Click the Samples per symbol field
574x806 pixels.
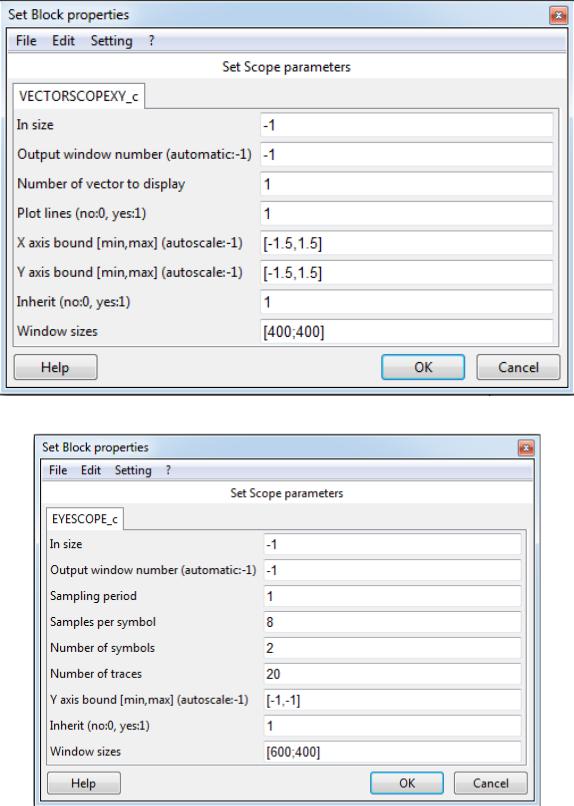pos(393,622)
